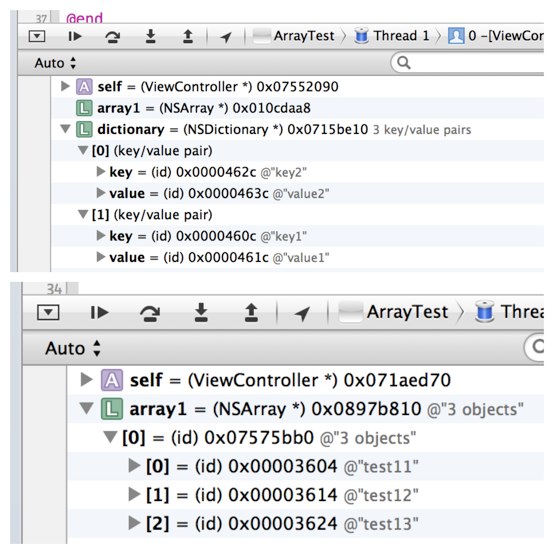Viewport: 554px width, 554px height.
Task: Click the stack frame person icon
Action: [x=456, y=36]
